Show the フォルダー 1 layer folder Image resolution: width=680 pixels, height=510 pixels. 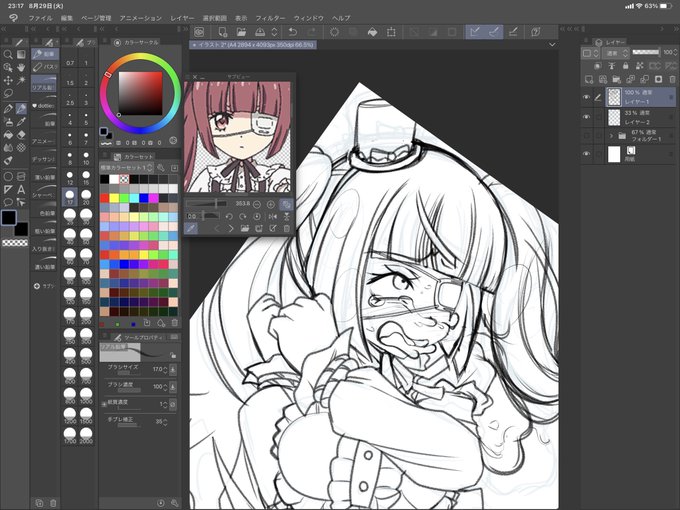[x=586, y=136]
